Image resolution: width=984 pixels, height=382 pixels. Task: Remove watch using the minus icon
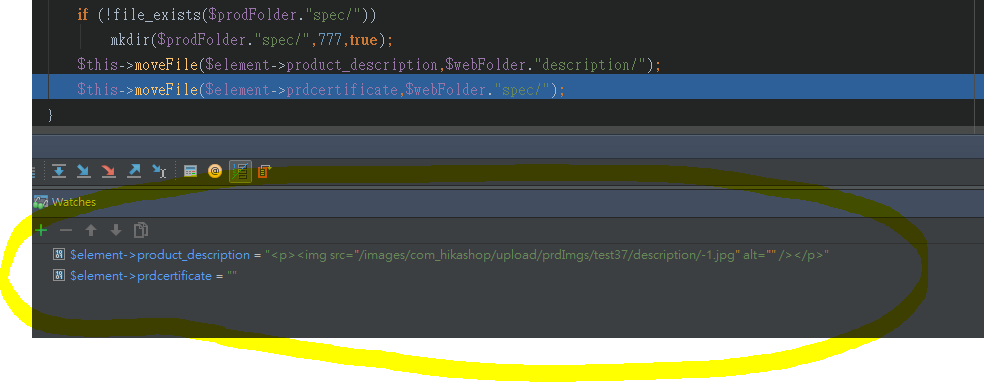[66, 230]
